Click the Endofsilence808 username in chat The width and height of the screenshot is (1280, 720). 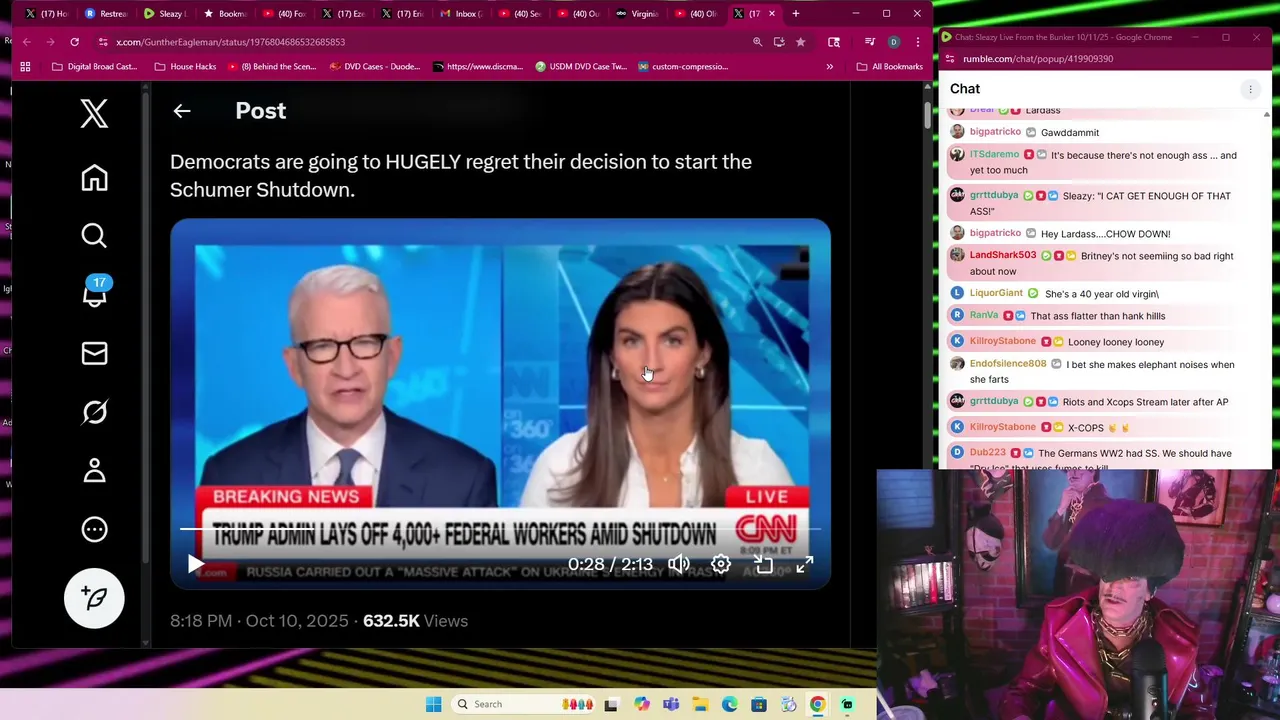[1008, 364]
